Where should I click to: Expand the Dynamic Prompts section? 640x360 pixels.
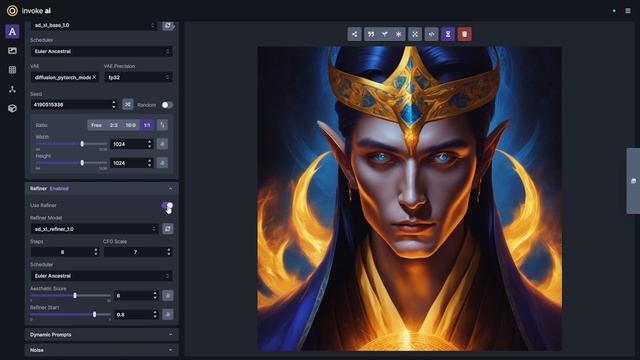click(101, 335)
